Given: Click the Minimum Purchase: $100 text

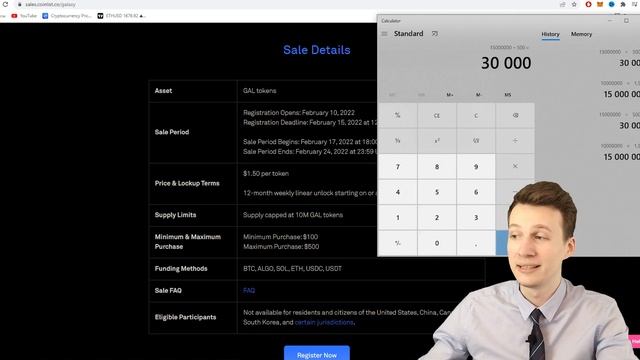Looking at the screenshot, I should pyautogui.click(x=280, y=237).
